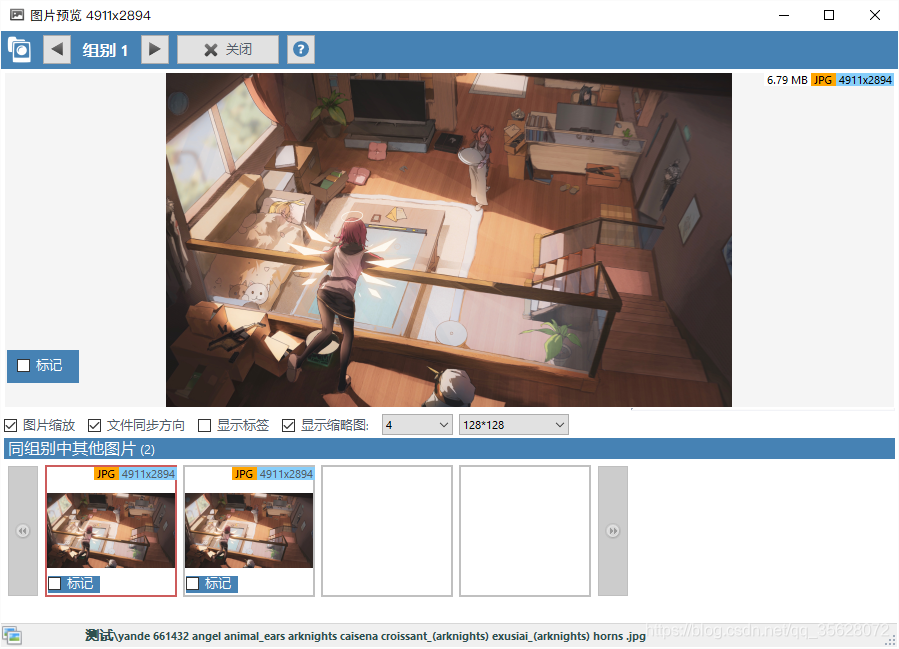Click the window title bar app icon
Image resolution: width=899 pixels, height=649 pixels.
coord(17,15)
